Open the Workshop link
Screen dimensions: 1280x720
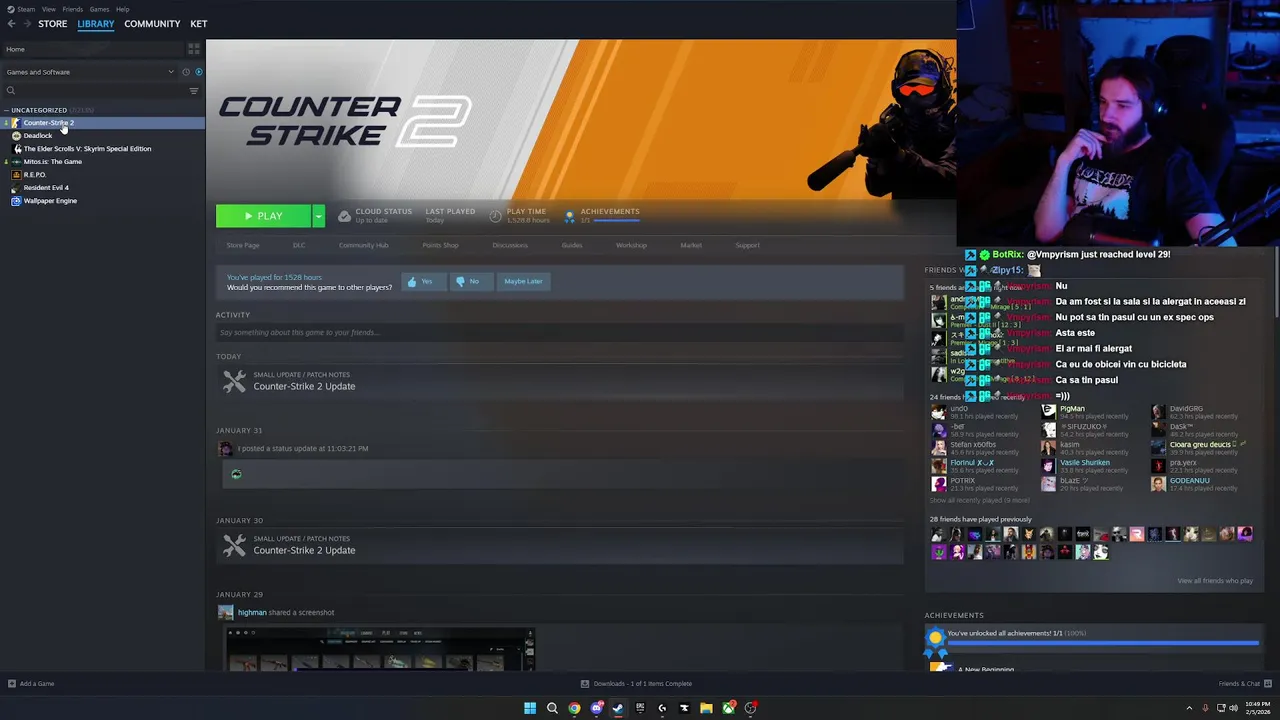pyautogui.click(x=631, y=245)
